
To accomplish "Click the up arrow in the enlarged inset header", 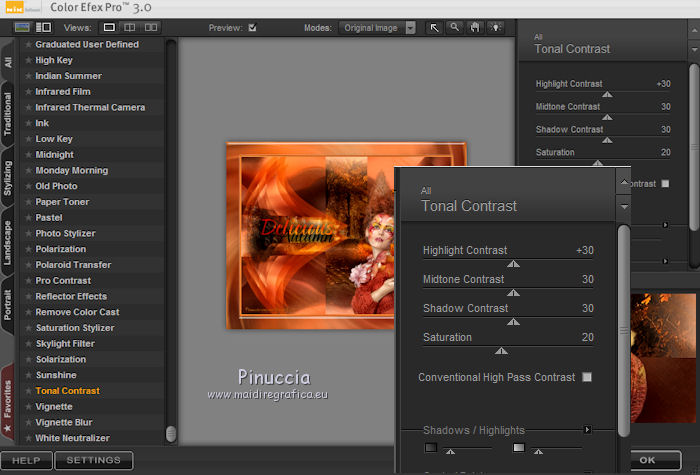I will coord(624,182).
